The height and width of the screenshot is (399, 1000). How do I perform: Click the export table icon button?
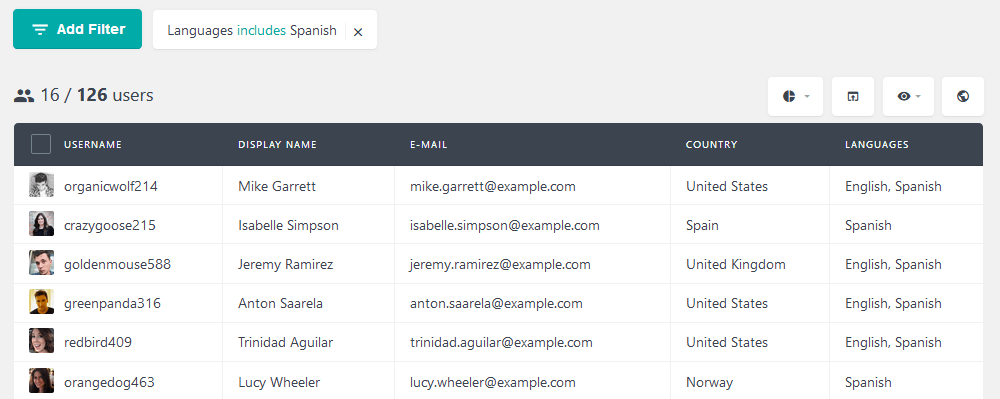coord(853,96)
